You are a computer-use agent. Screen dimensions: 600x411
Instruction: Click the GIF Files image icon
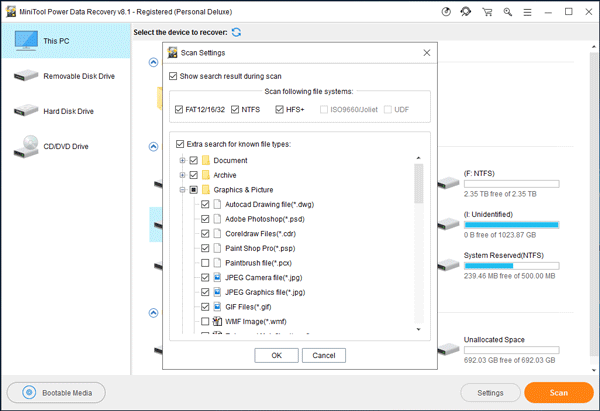click(217, 307)
